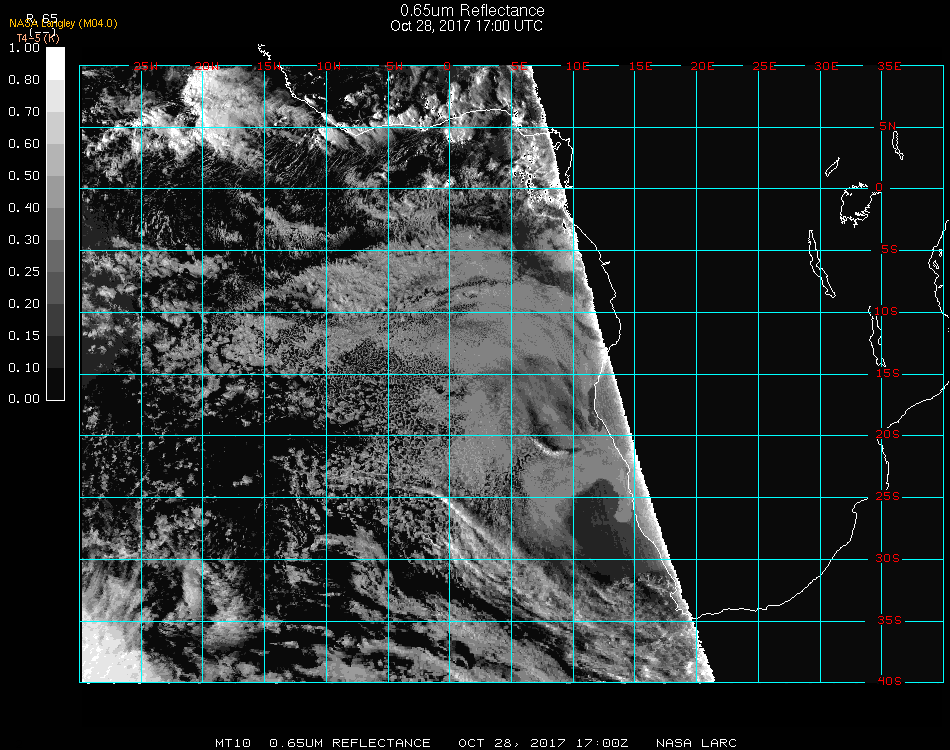Viewport: 950px width, 750px height.
Task: Click the 20S latitude label
Action: click(x=888, y=435)
